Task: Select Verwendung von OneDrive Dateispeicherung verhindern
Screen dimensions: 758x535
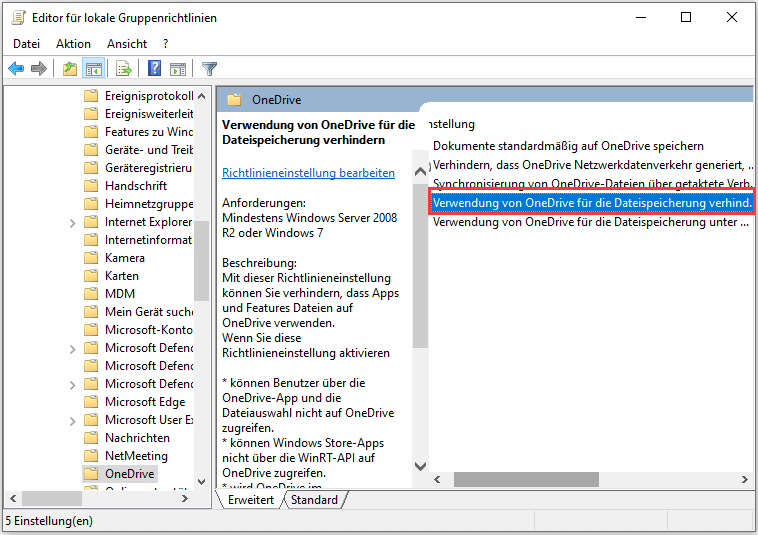Action: (x=593, y=202)
